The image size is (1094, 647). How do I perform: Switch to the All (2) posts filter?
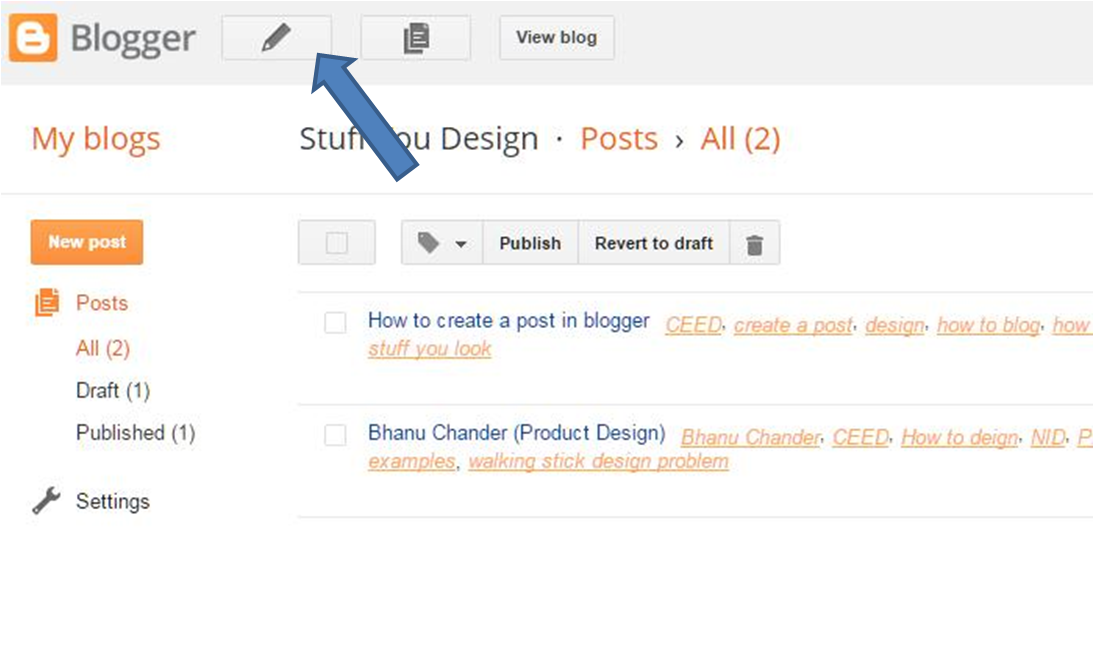coord(102,347)
